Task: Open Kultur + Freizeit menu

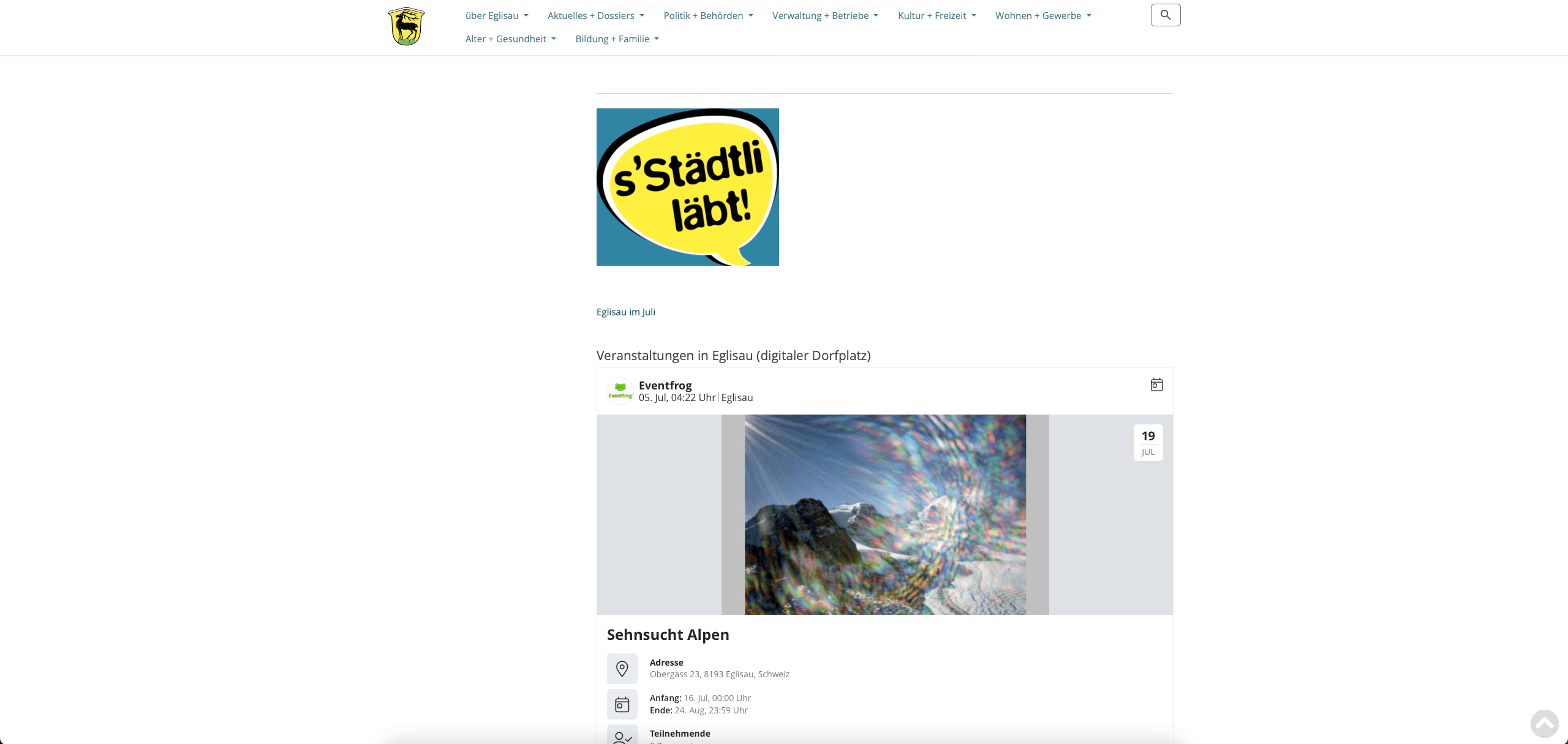Action: 937,15
